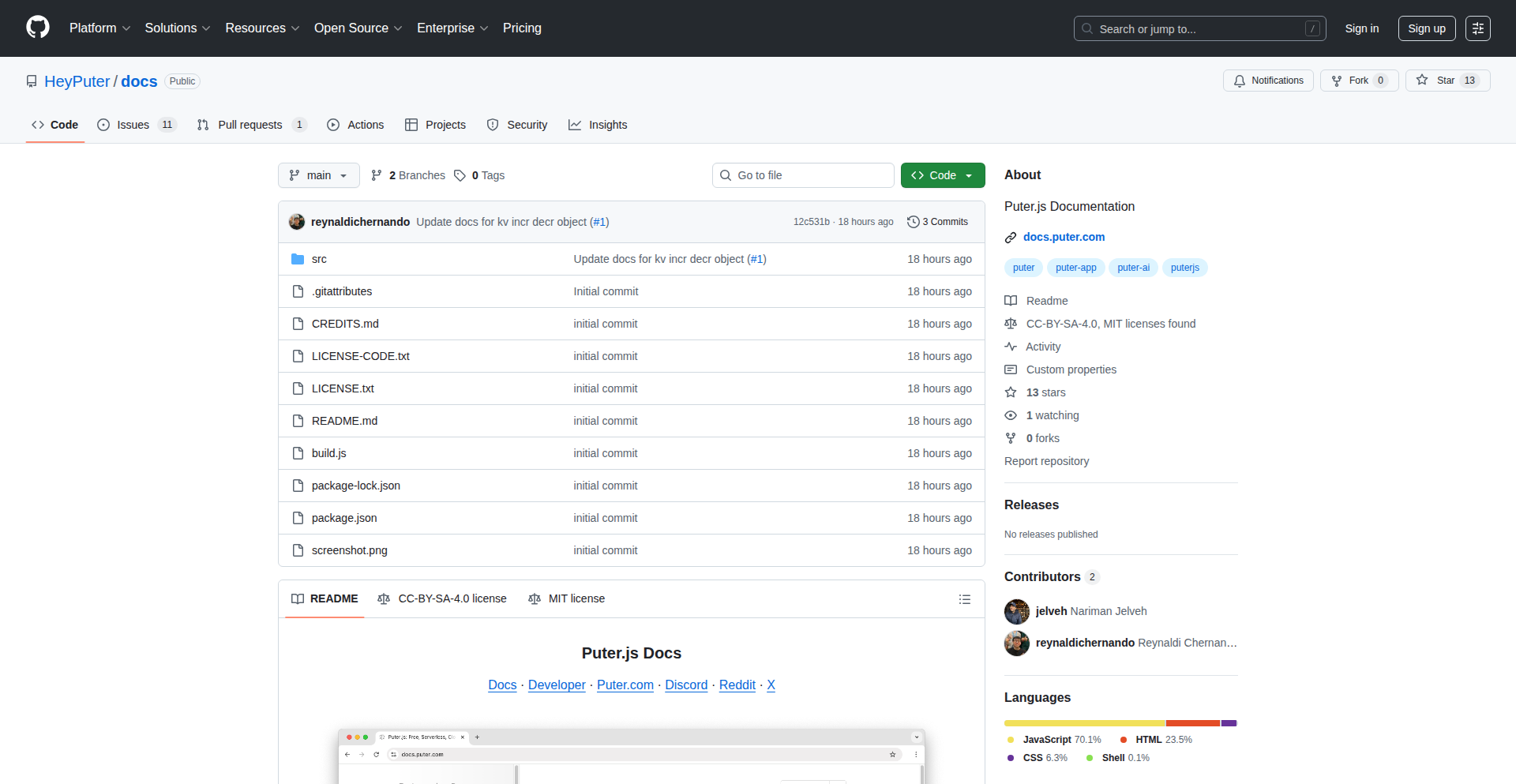Click the top-right settings sliders icon
Viewport: 1516px width, 784px height.
coord(1477,28)
